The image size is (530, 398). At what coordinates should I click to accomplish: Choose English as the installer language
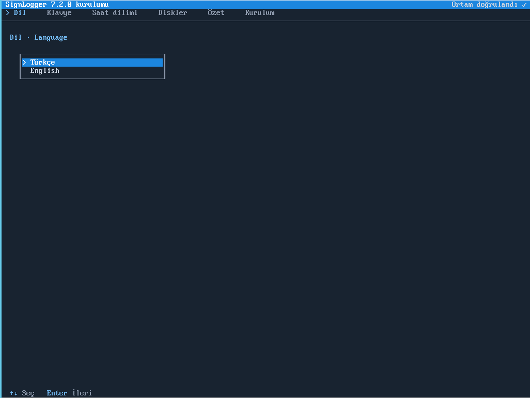click(92, 71)
